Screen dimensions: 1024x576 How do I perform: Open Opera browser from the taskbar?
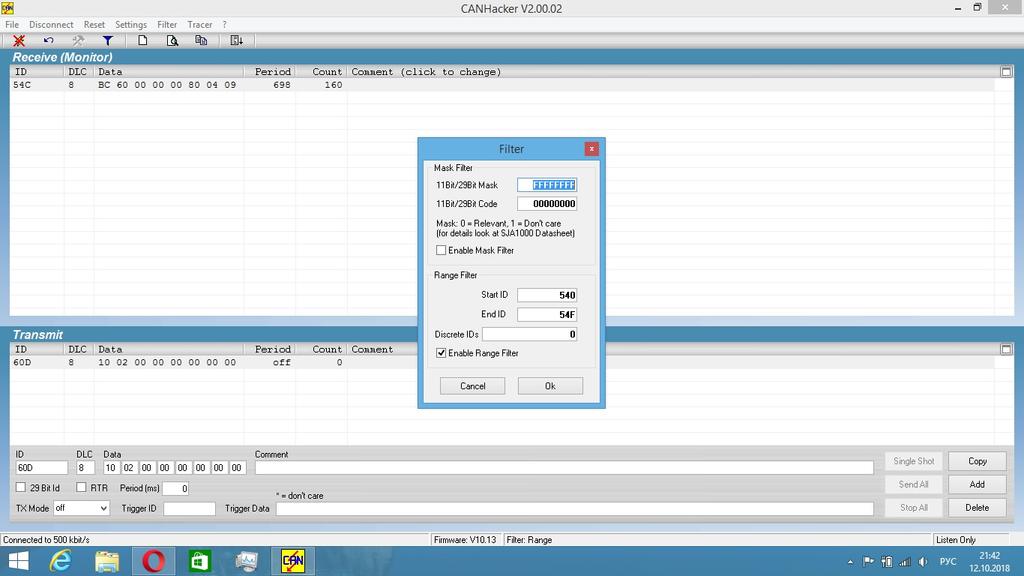pyautogui.click(x=153, y=561)
